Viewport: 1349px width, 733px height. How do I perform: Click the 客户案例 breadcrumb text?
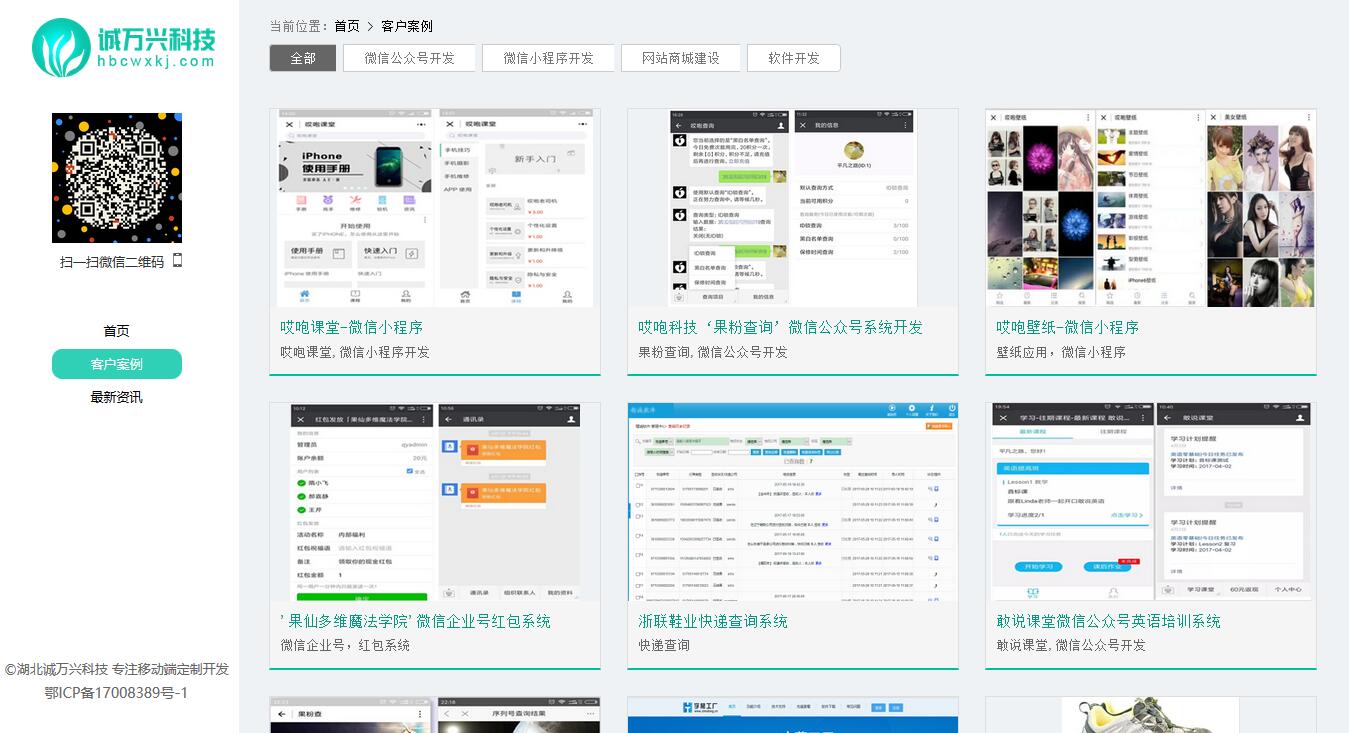pyautogui.click(x=407, y=26)
